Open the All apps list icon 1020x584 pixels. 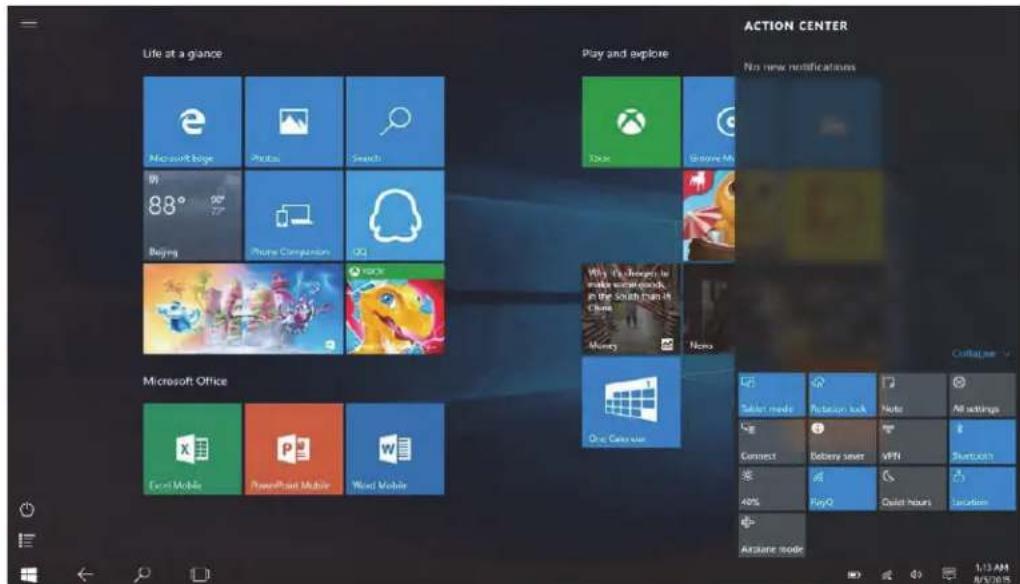(27, 540)
